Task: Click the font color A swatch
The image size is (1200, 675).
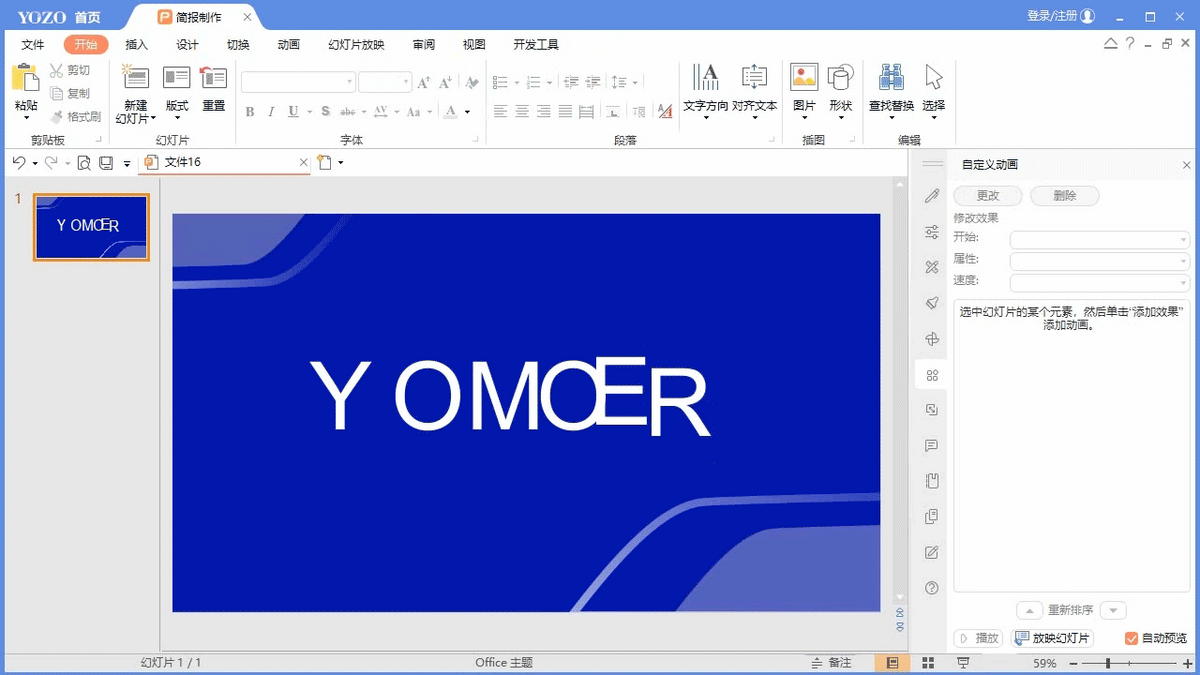Action: coord(451,112)
